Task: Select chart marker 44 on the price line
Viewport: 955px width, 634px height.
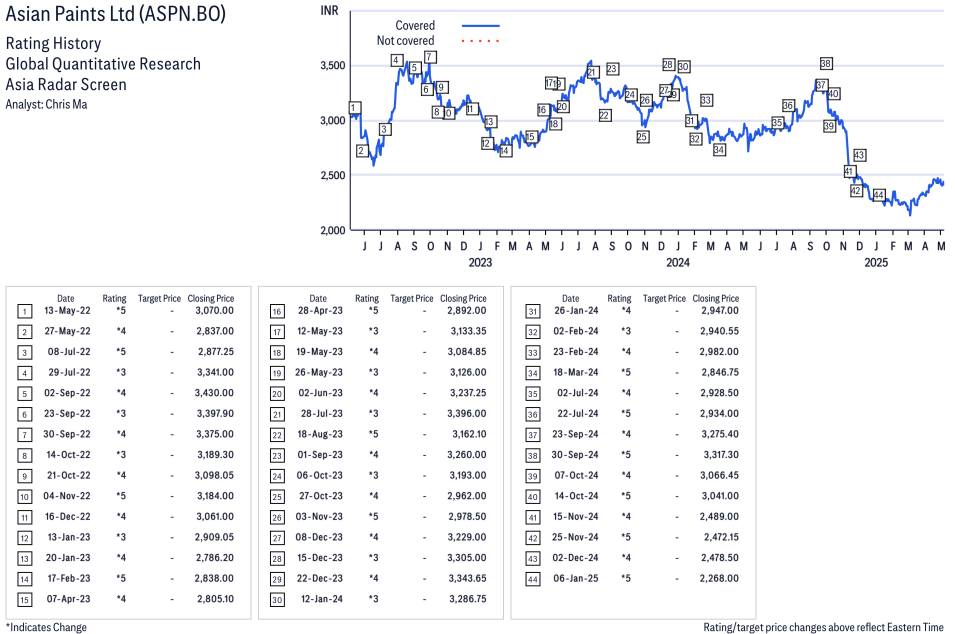Action: (878, 195)
